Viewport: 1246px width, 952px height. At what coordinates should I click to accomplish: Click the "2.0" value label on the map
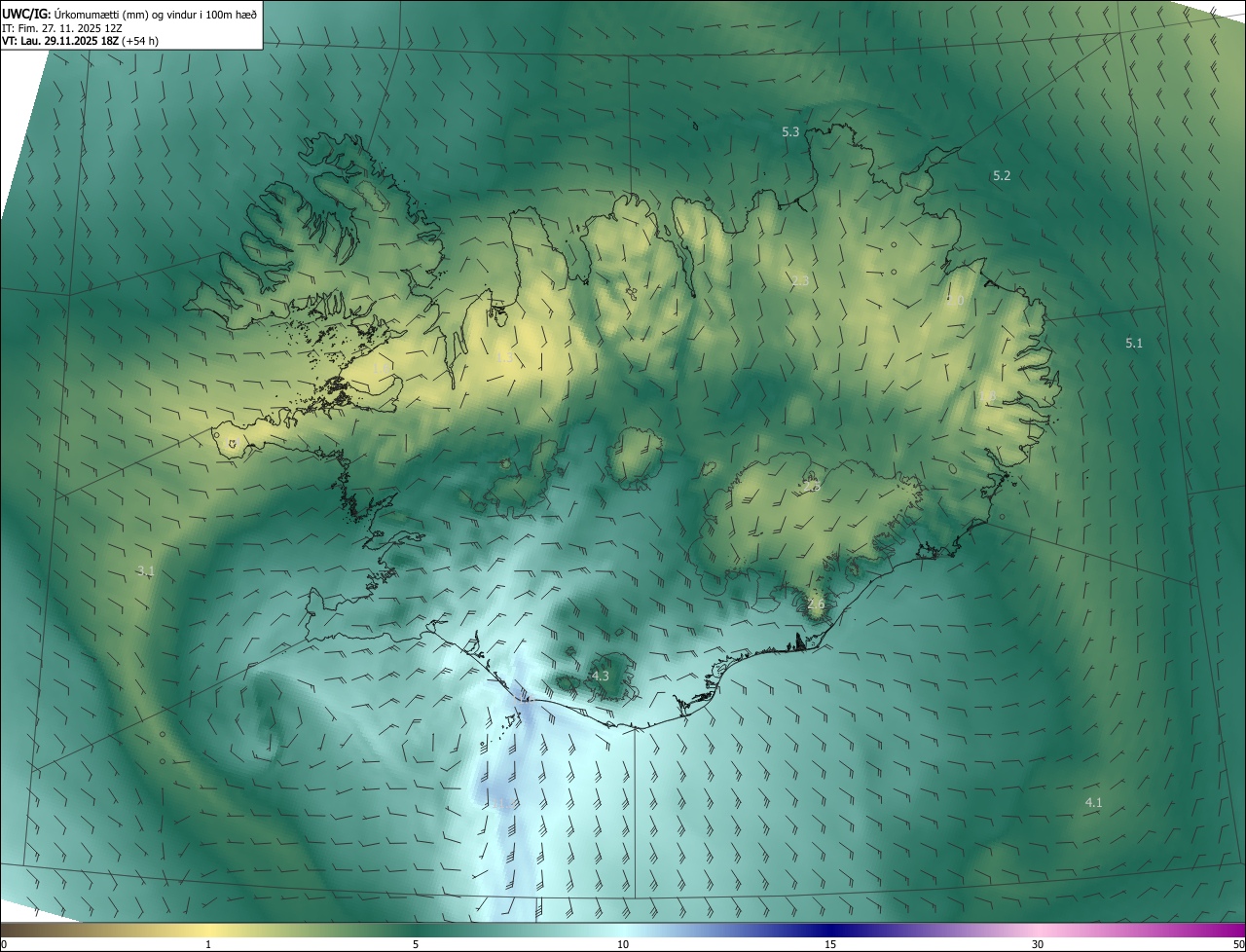[954, 302]
